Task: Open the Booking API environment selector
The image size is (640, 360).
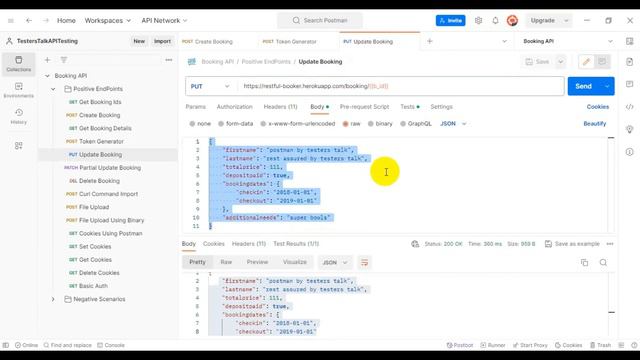Action: (567, 41)
